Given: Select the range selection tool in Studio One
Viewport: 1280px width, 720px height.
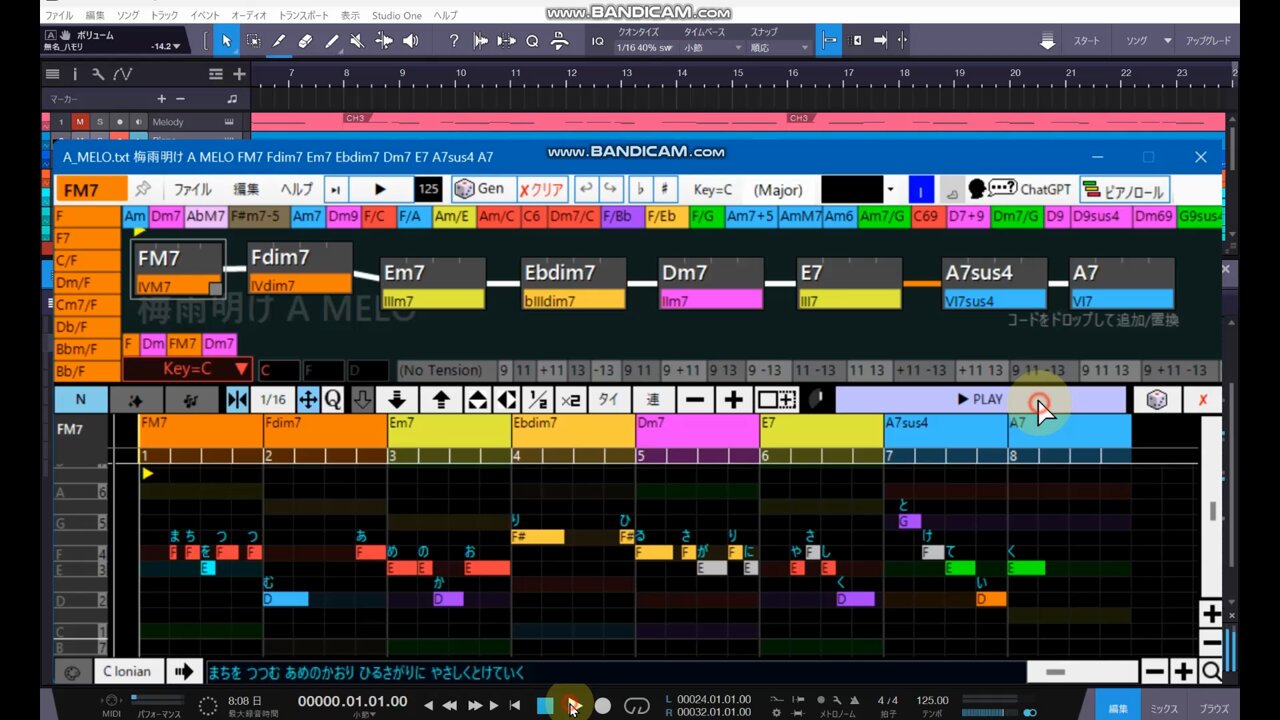Looking at the screenshot, I should 253,41.
